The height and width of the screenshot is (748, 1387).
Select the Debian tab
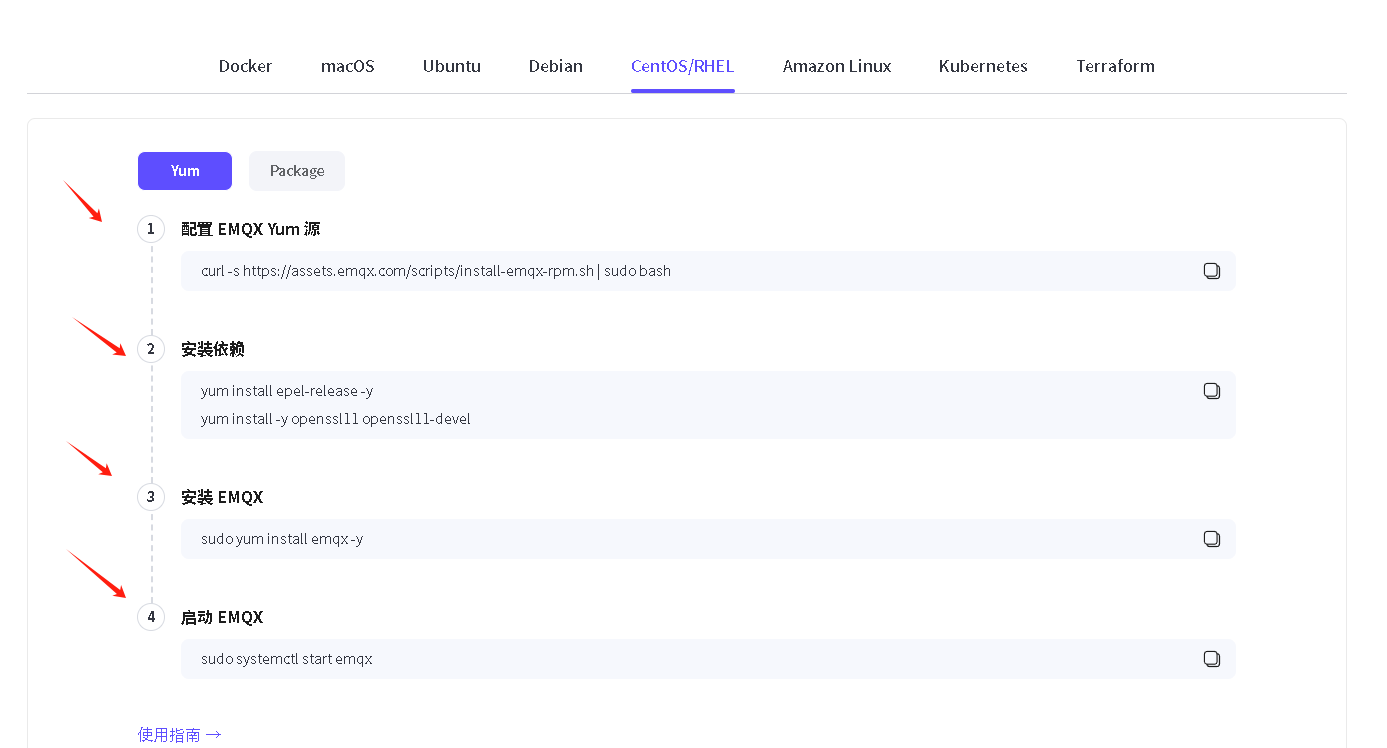coord(555,66)
